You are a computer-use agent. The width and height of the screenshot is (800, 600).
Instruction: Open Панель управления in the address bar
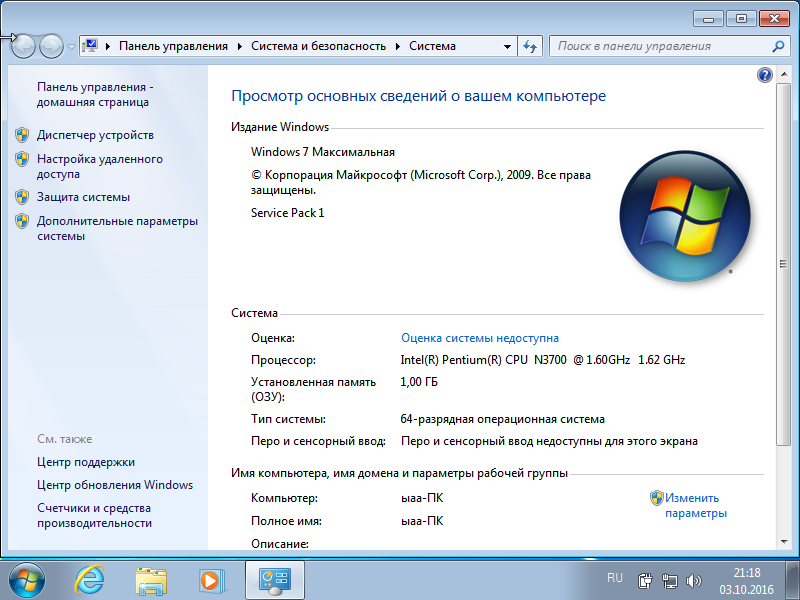click(x=173, y=46)
